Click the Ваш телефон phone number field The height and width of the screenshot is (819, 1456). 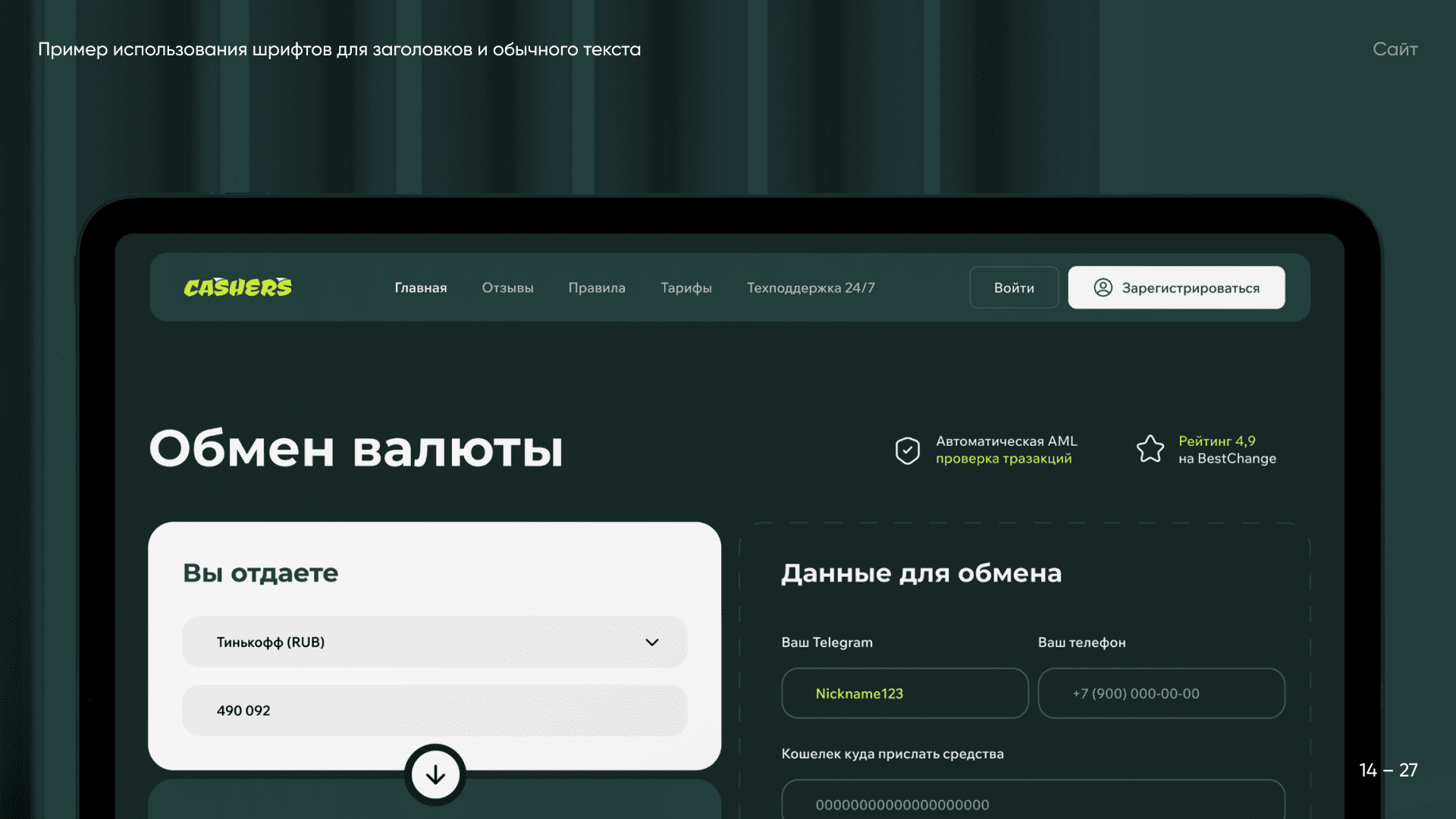1160,694
